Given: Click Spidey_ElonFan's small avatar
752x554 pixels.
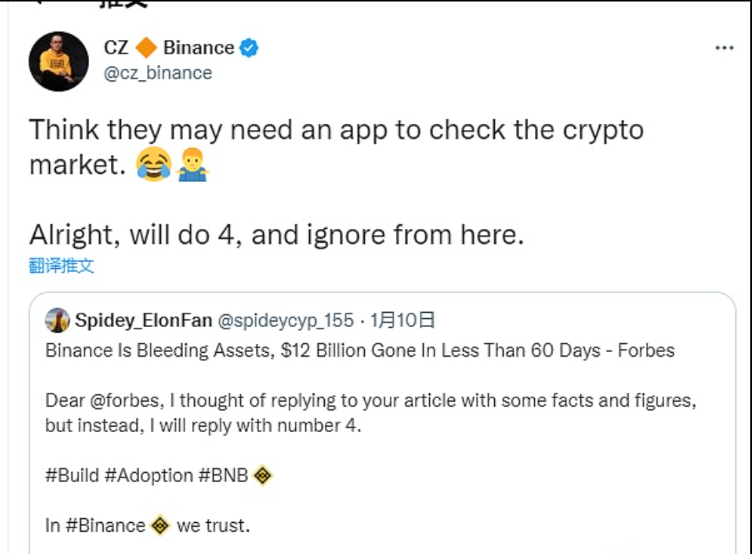Looking at the screenshot, I should pyautogui.click(x=57, y=320).
